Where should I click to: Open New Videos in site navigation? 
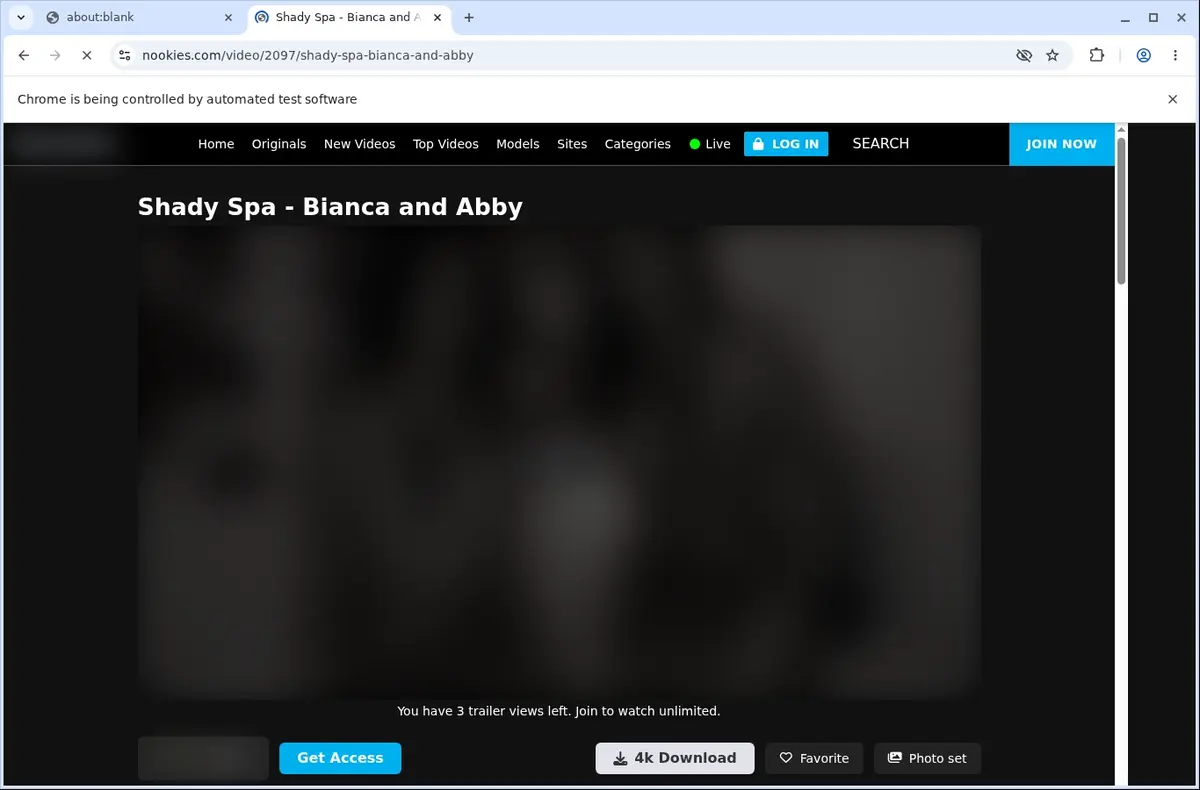point(360,144)
